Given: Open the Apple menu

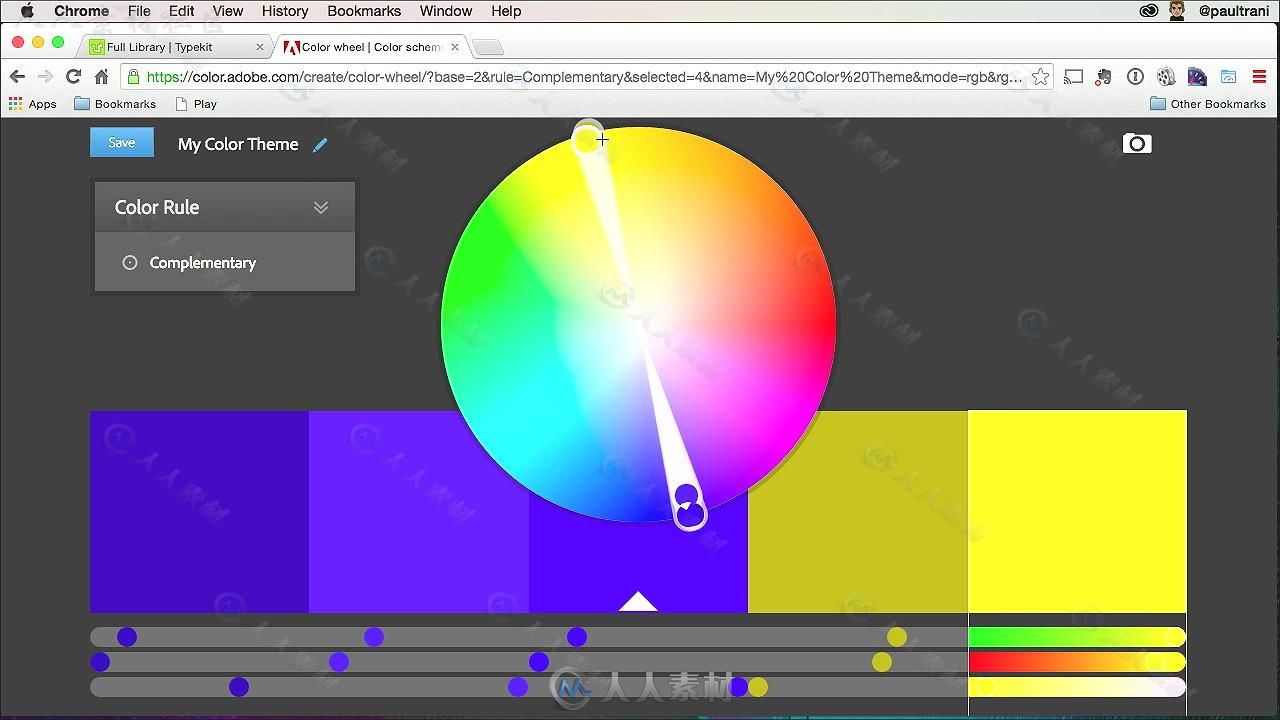Looking at the screenshot, I should (x=27, y=11).
